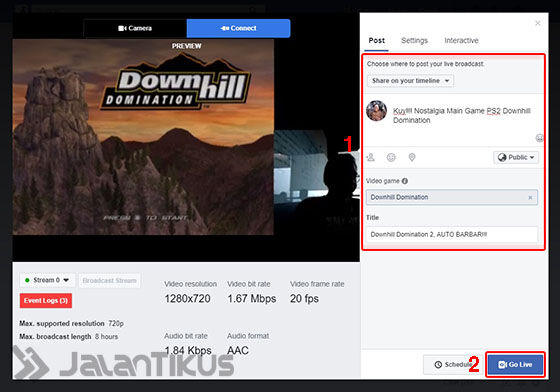The image size is (560, 392).
Task: Click the Max. broadcast length 8 hours text
Action: [x=69, y=337]
